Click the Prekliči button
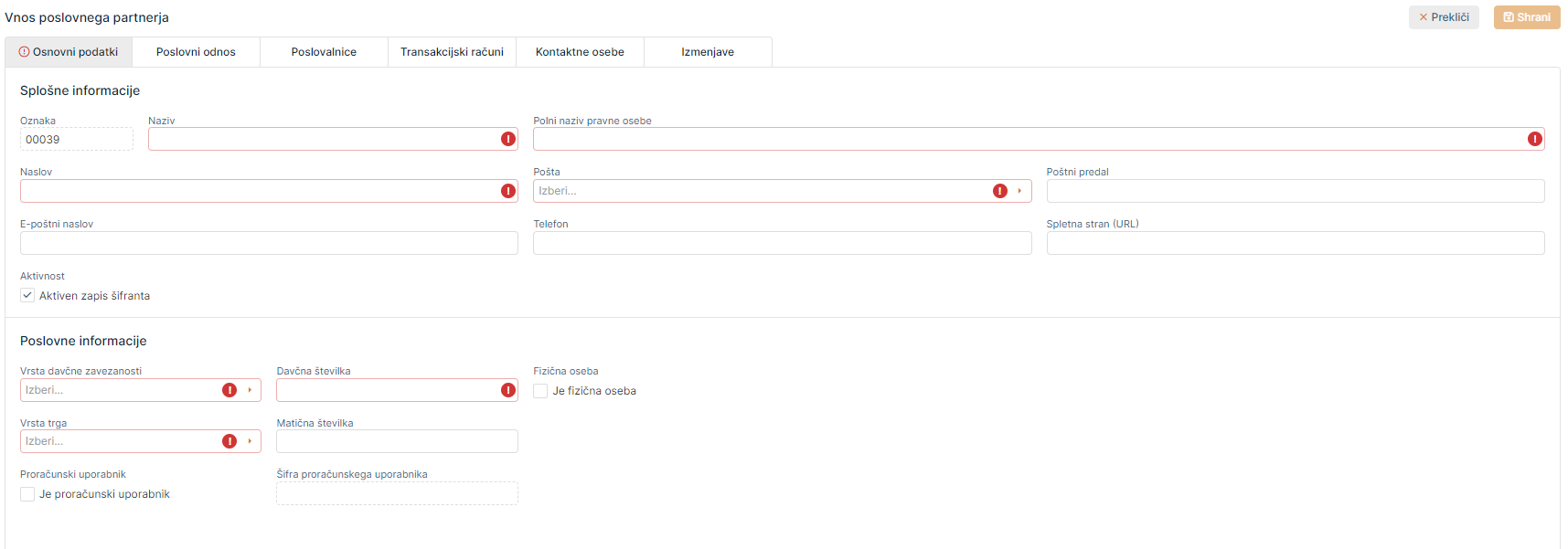Image resolution: width=1568 pixels, height=549 pixels. (1443, 17)
